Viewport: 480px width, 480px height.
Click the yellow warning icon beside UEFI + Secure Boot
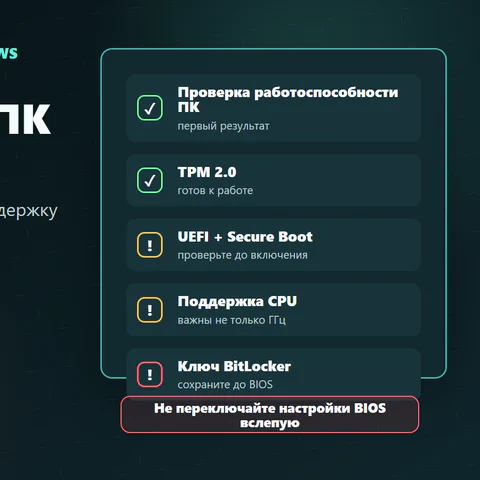(150, 245)
